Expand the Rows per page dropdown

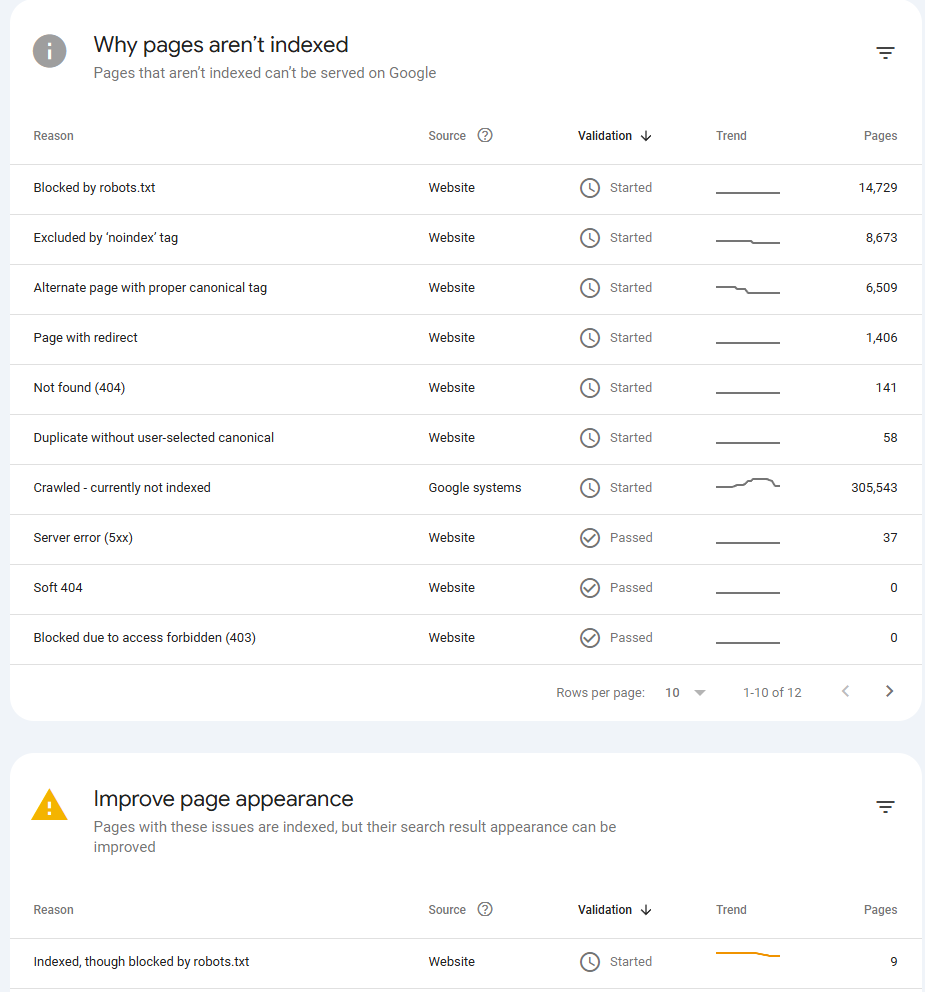pos(686,692)
